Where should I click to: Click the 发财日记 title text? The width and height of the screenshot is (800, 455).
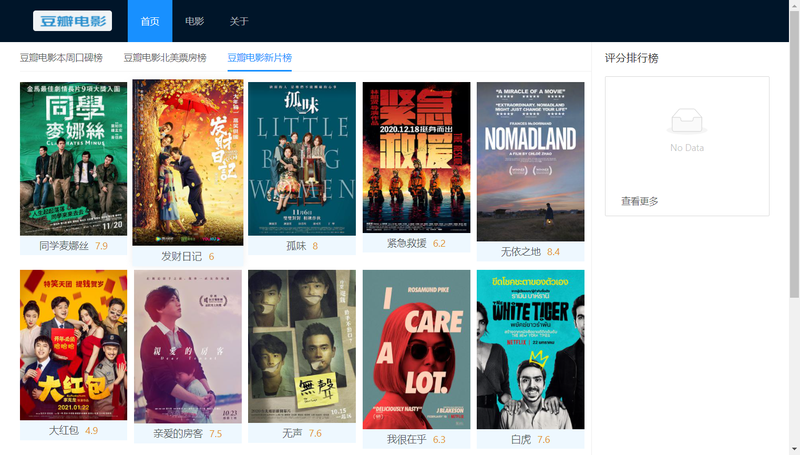(182, 256)
